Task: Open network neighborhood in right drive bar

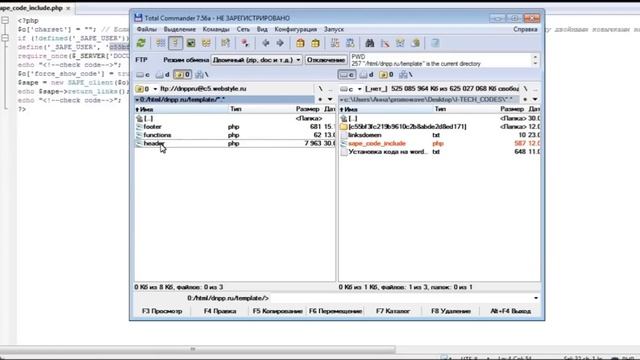Action: (x=405, y=75)
